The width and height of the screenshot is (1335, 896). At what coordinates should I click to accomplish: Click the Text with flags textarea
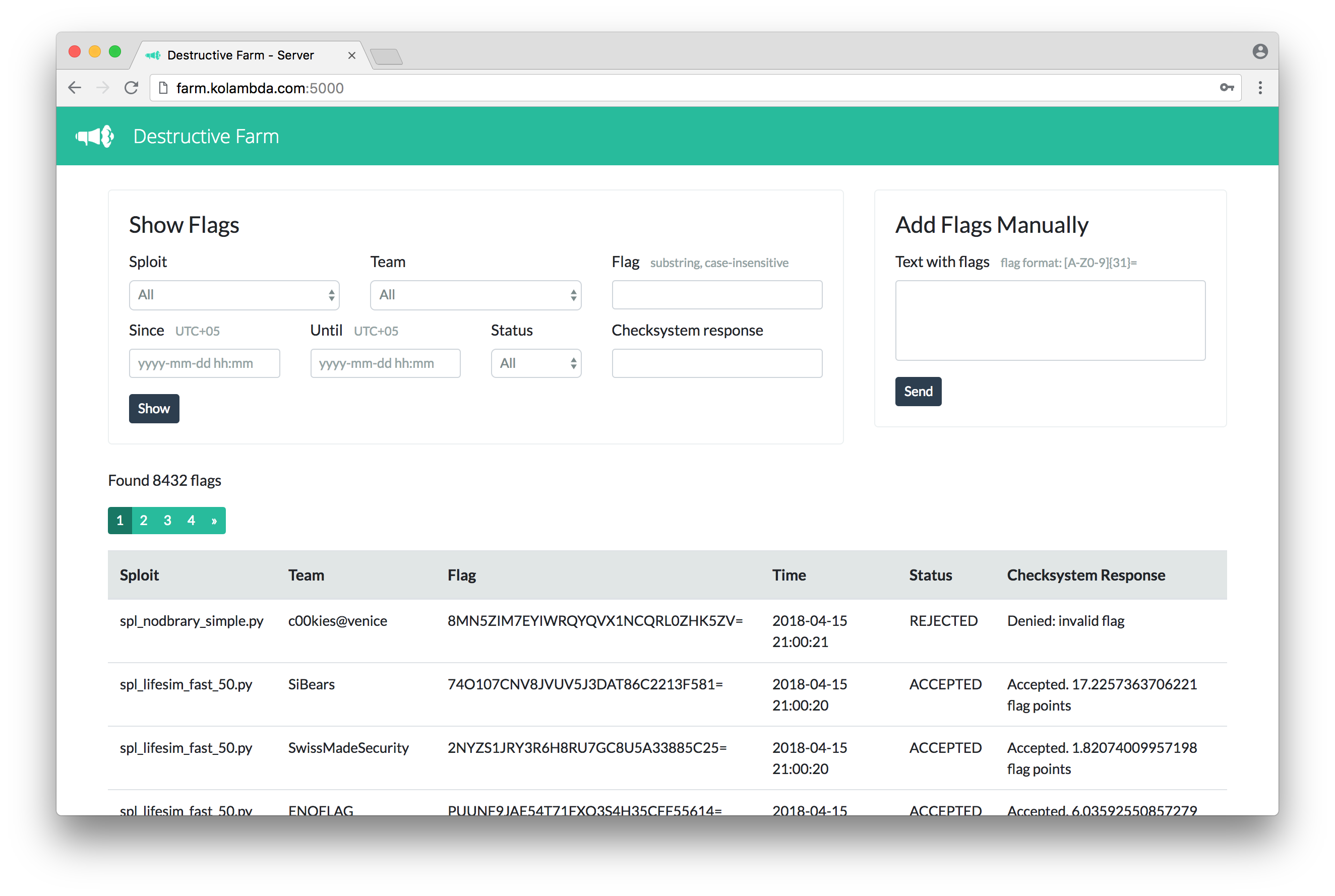1050,321
